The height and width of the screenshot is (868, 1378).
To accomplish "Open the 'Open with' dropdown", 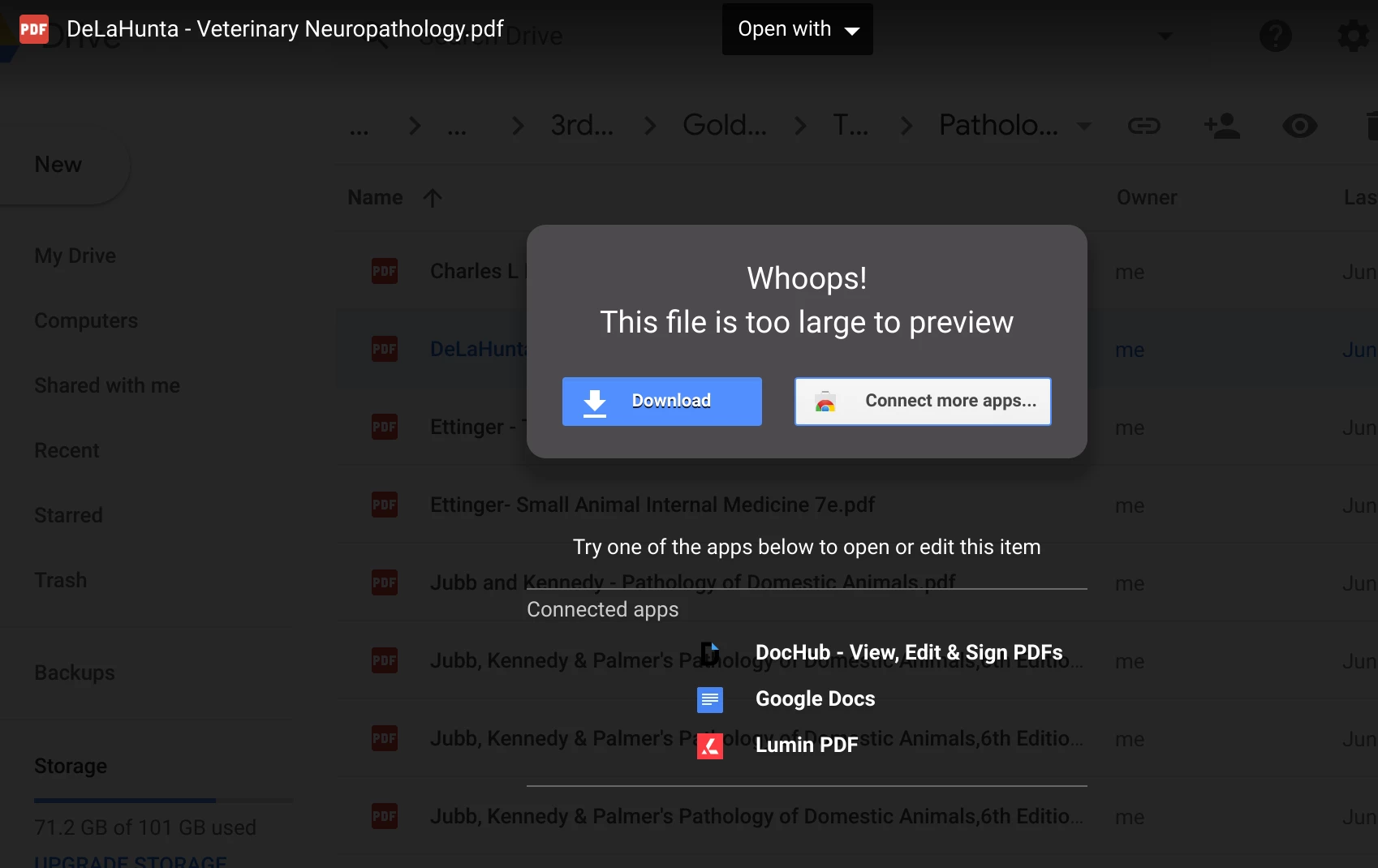I will point(798,29).
